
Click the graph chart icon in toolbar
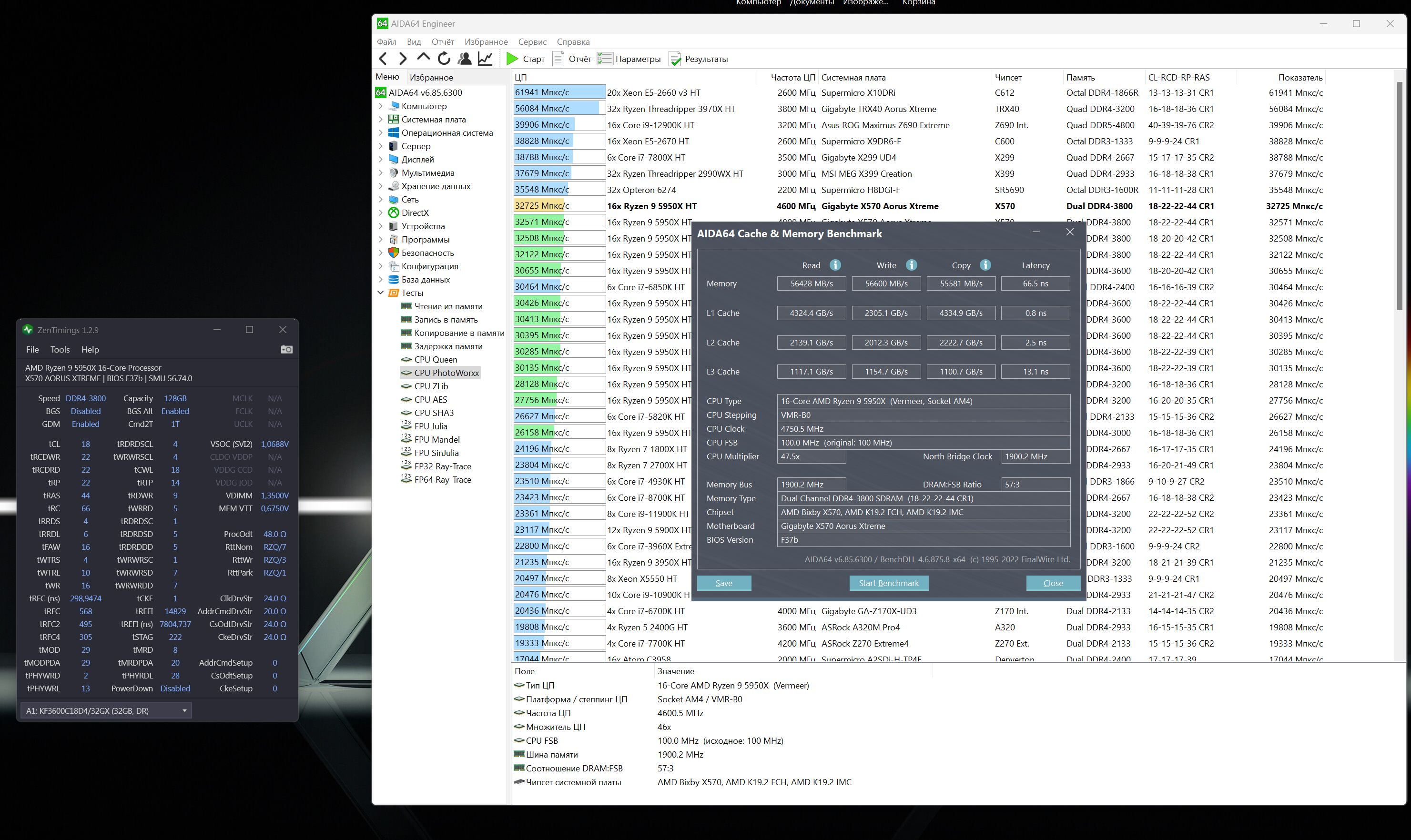[485, 59]
